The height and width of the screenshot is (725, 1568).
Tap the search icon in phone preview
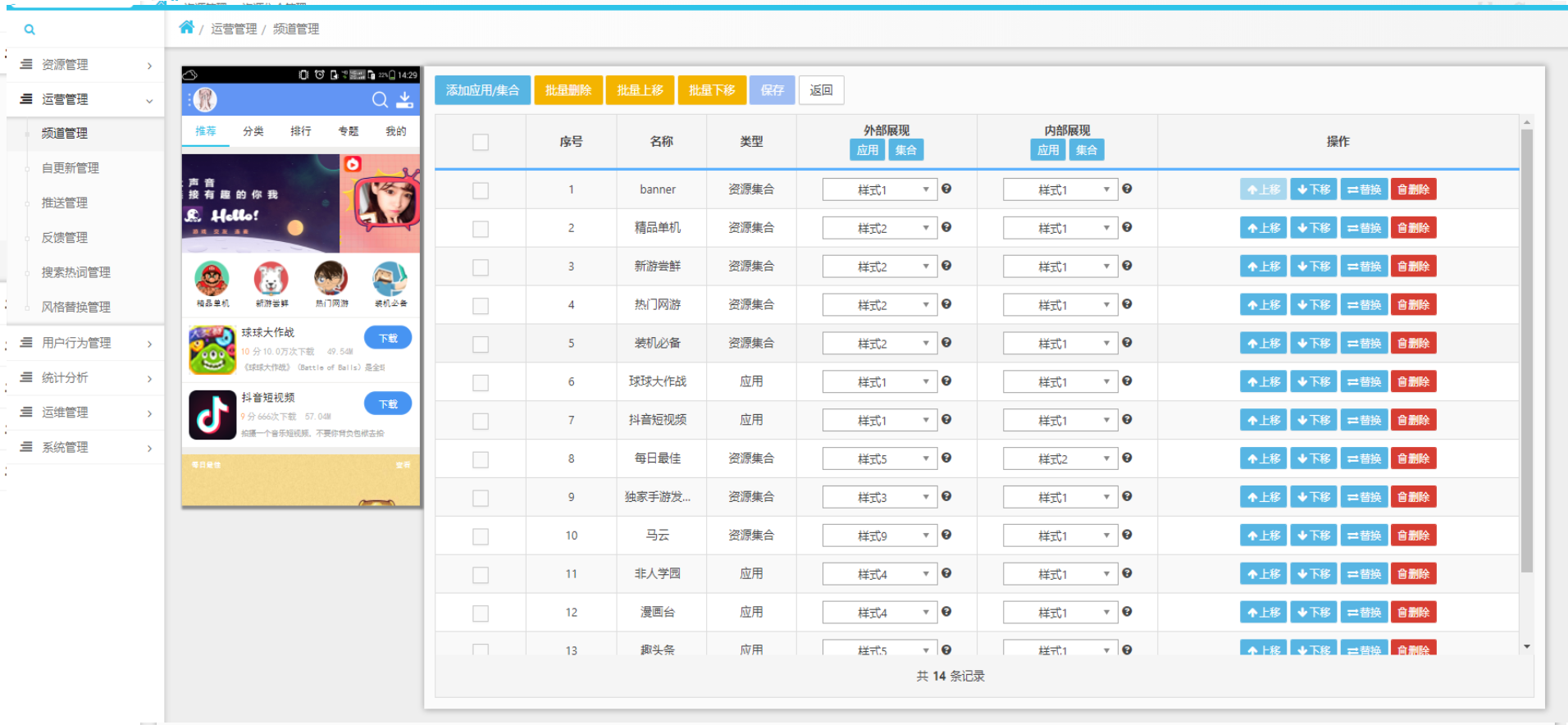coord(380,100)
